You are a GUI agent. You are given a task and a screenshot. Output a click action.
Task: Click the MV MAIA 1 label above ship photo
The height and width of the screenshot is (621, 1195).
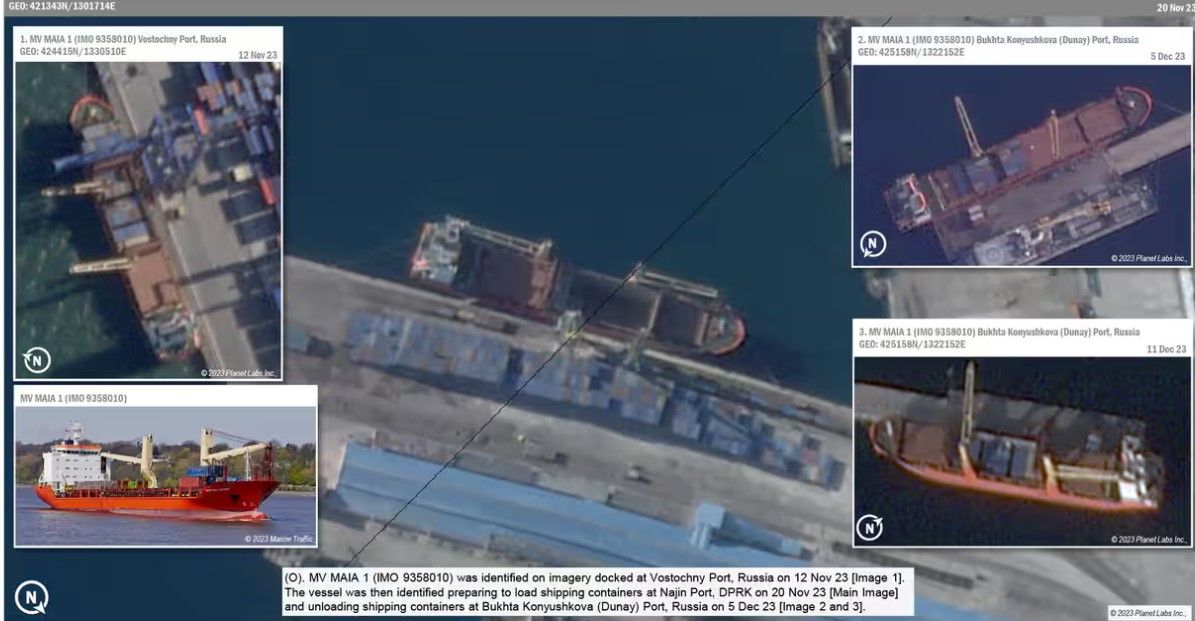point(73,398)
